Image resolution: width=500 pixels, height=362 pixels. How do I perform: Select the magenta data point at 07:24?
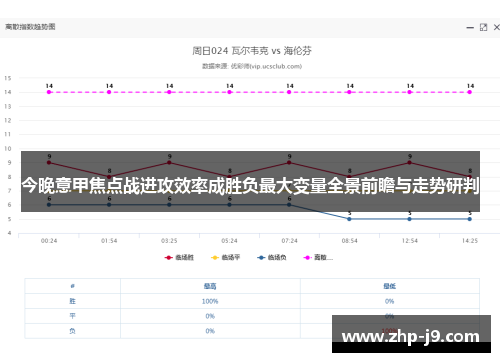(x=289, y=92)
